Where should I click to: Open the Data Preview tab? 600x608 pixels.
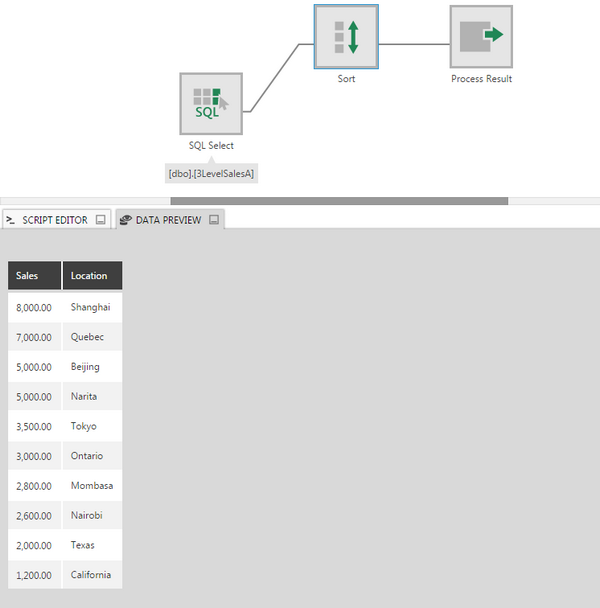167,220
